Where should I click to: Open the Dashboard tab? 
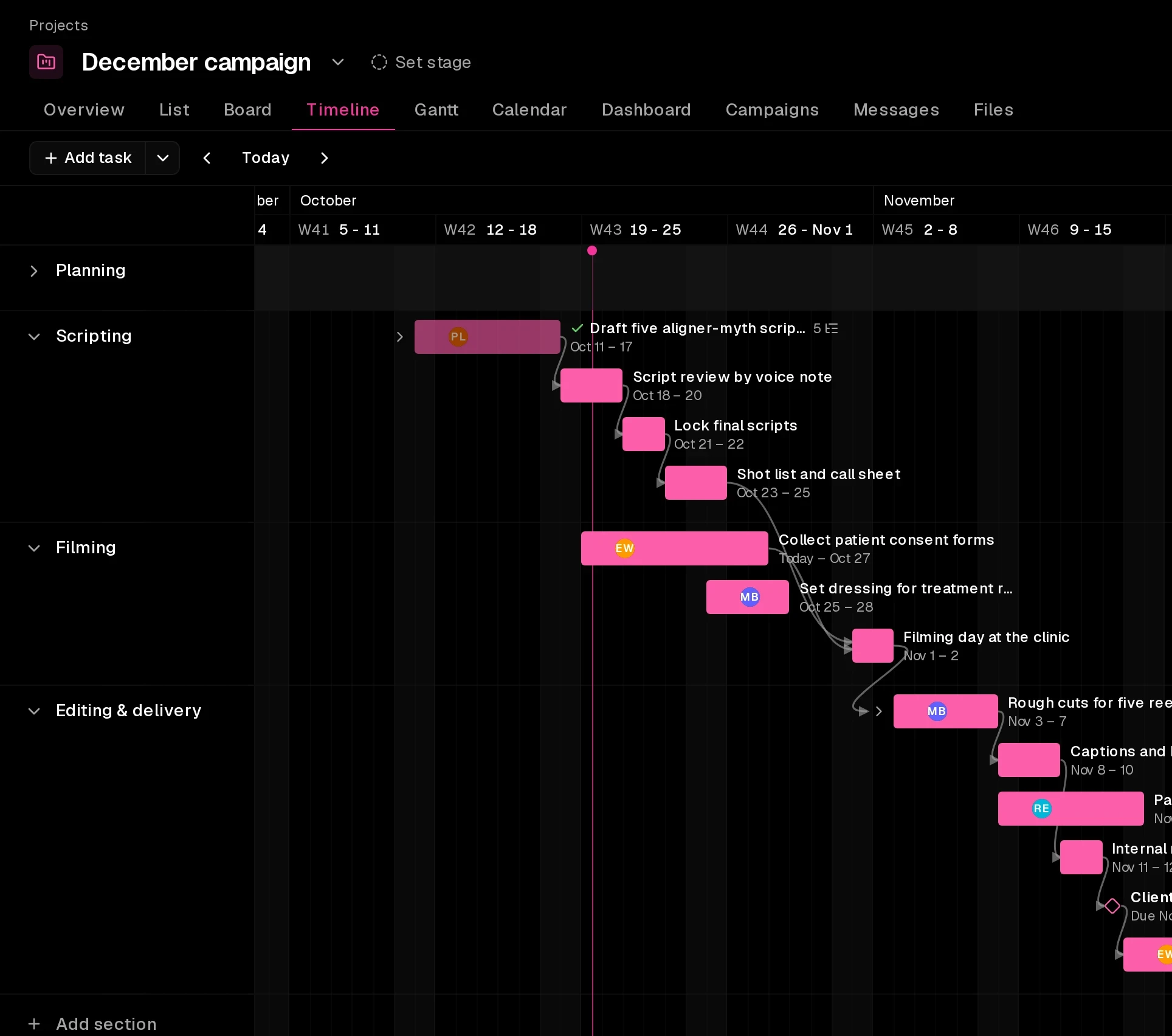(x=646, y=109)
